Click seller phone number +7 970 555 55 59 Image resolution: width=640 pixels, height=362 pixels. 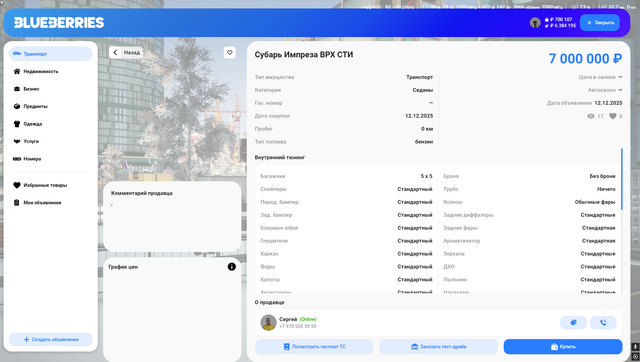click(298, 326)
